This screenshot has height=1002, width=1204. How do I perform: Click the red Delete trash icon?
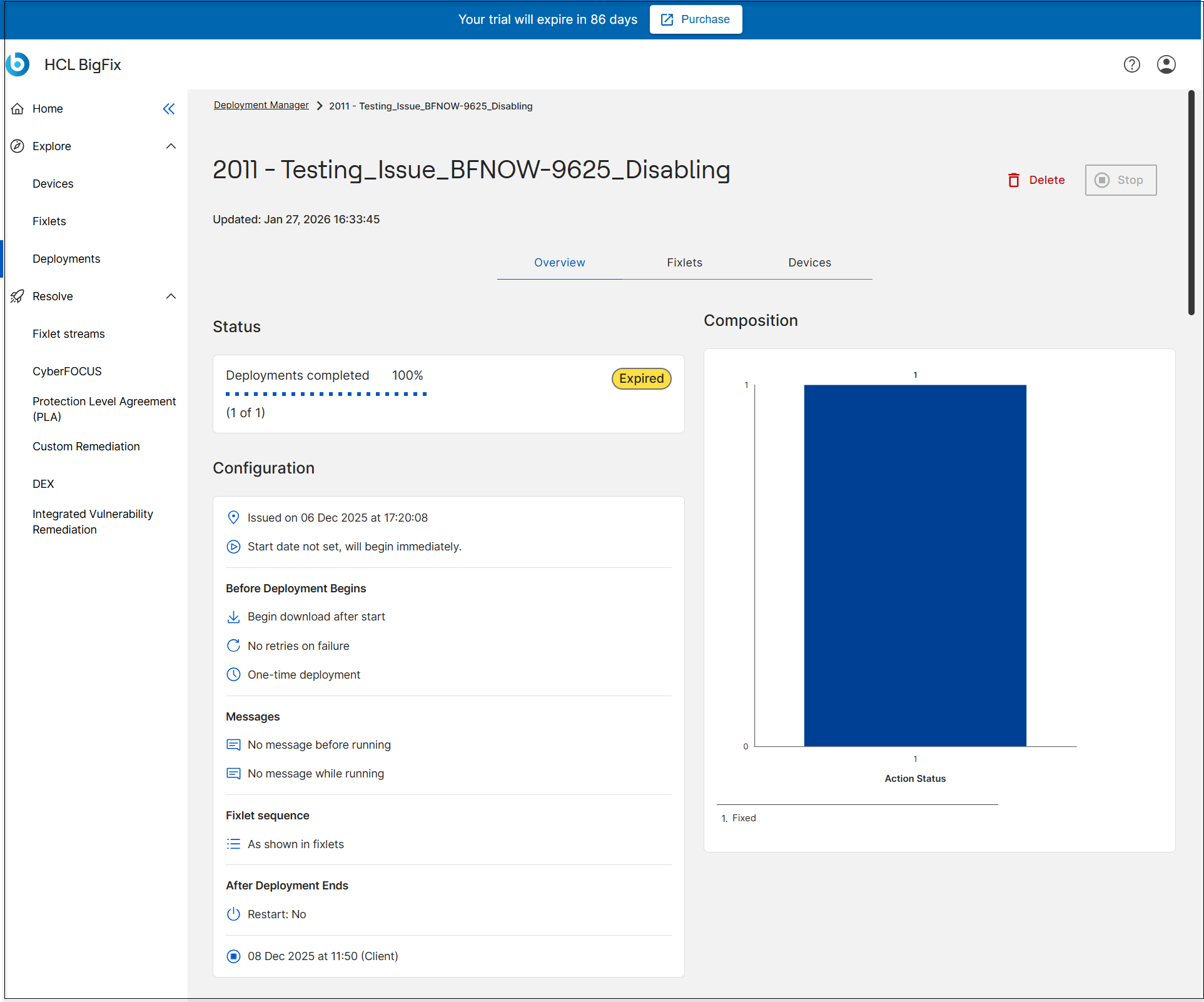pos(1014,180)
